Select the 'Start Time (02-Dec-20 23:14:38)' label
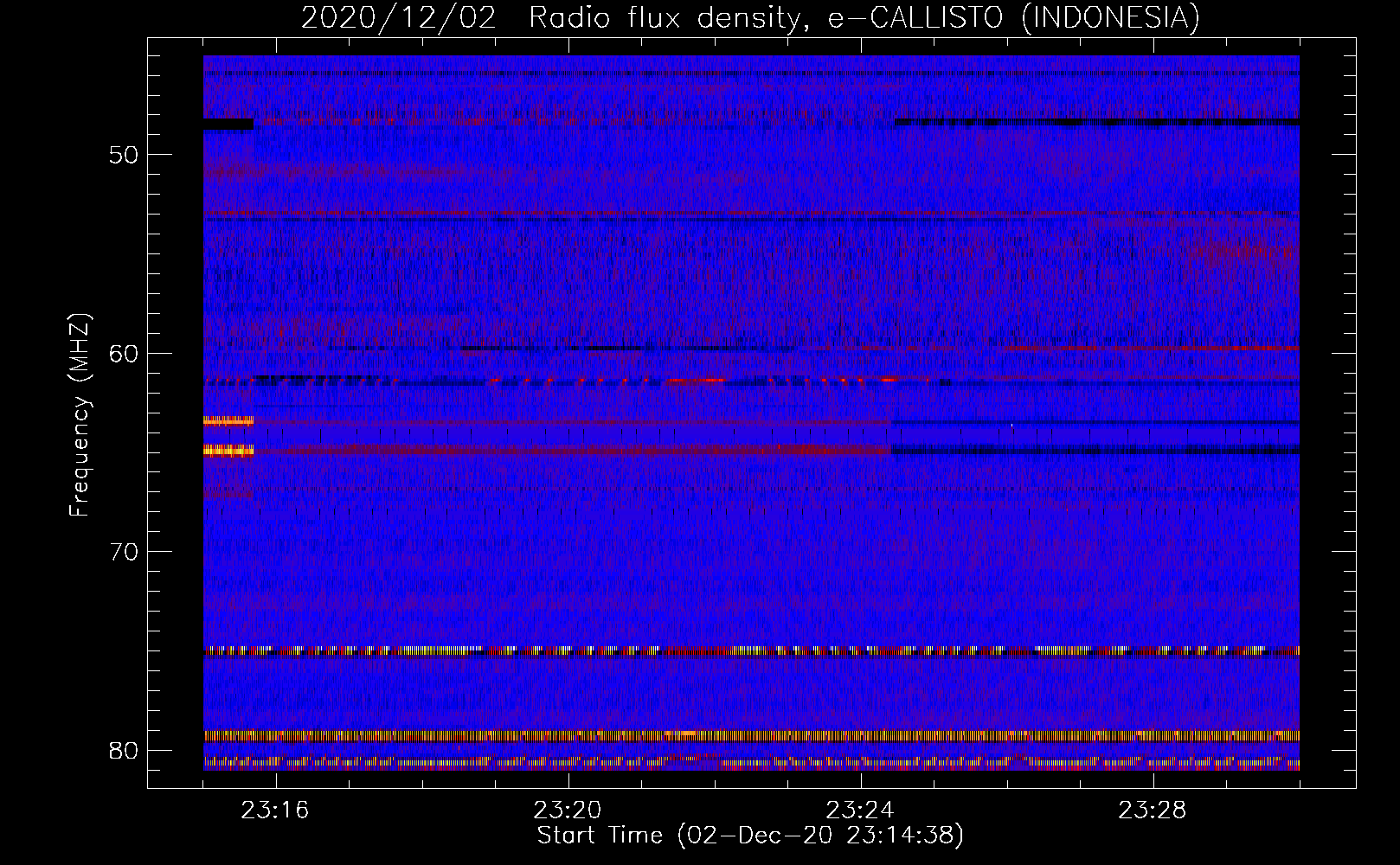 tap(750, 836)
